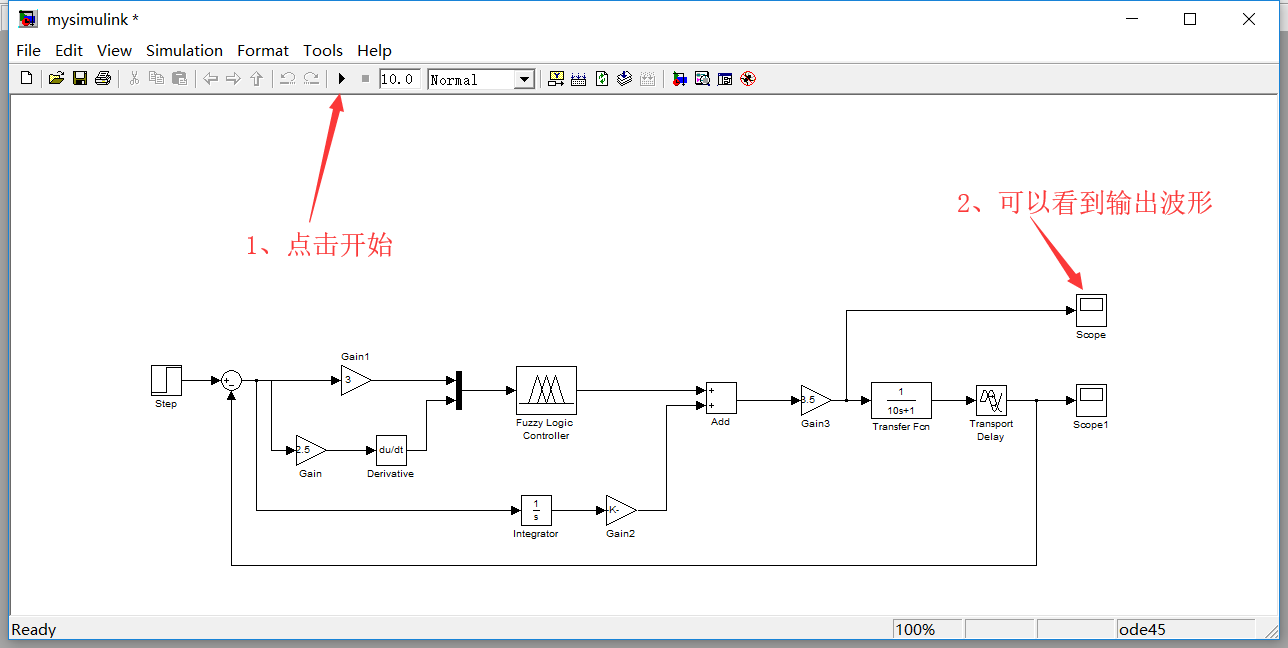This screenshot has width=1288, height=648.
Task: Open the Normal simulation mode dropdown
Action: click(481, 79)
